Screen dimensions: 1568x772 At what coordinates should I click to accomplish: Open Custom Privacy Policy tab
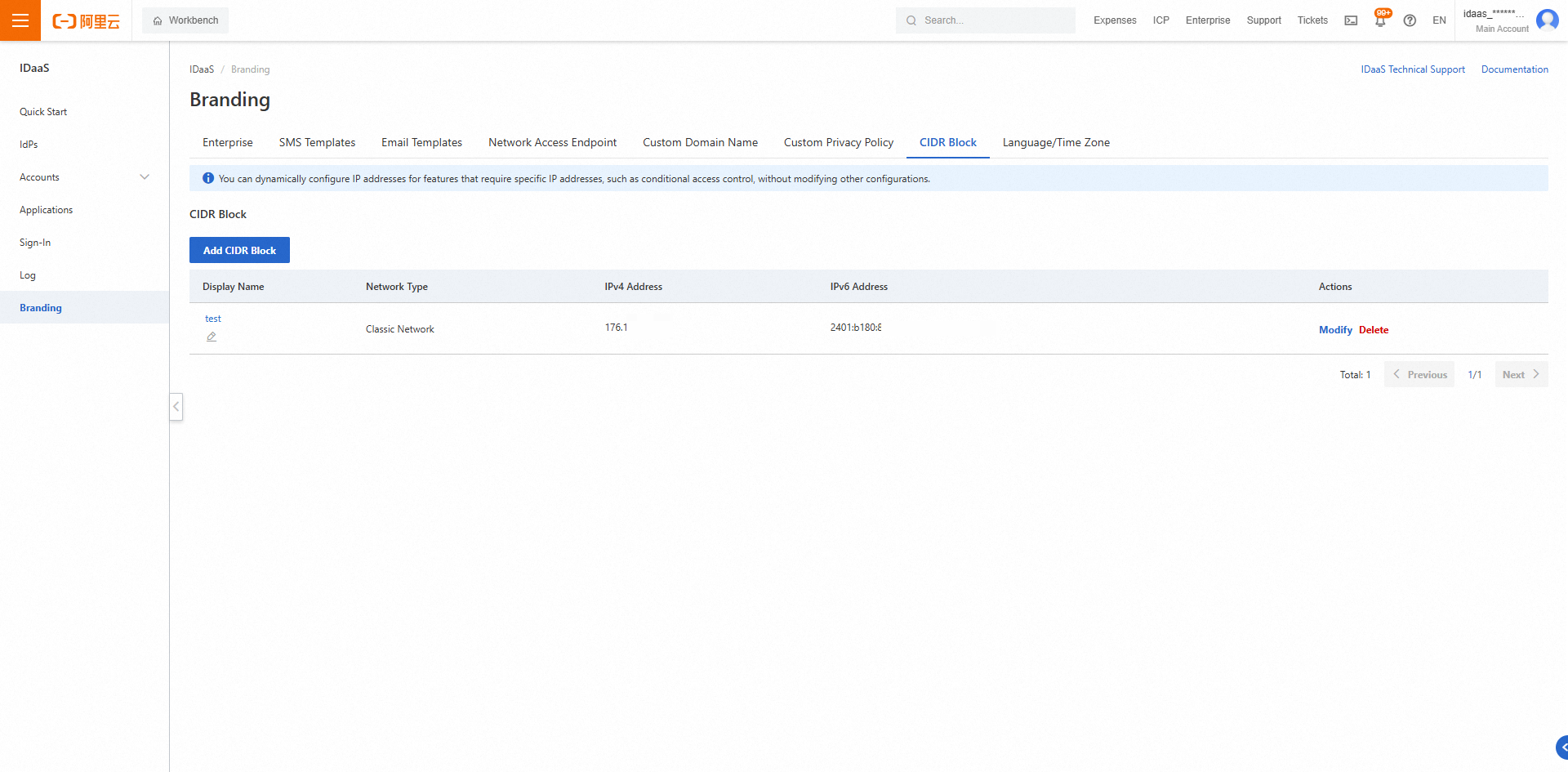(x=839, y=142)
